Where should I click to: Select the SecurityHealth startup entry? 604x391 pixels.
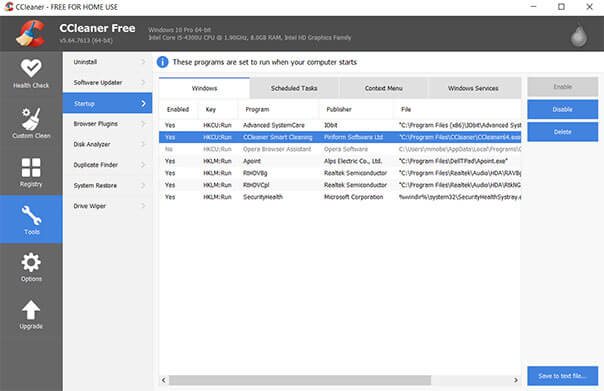coord(340,197)
